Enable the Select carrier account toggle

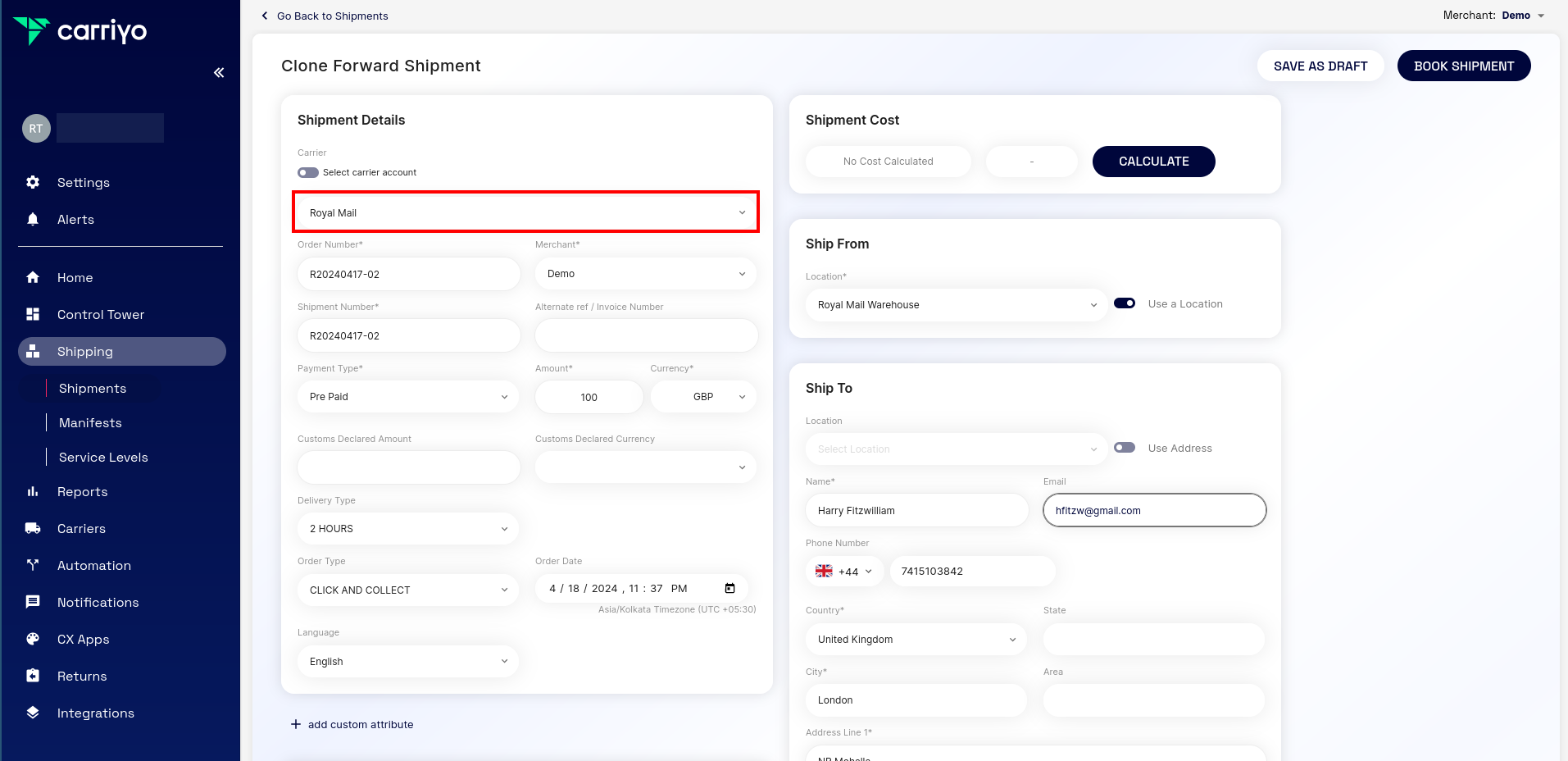[308, 172]
